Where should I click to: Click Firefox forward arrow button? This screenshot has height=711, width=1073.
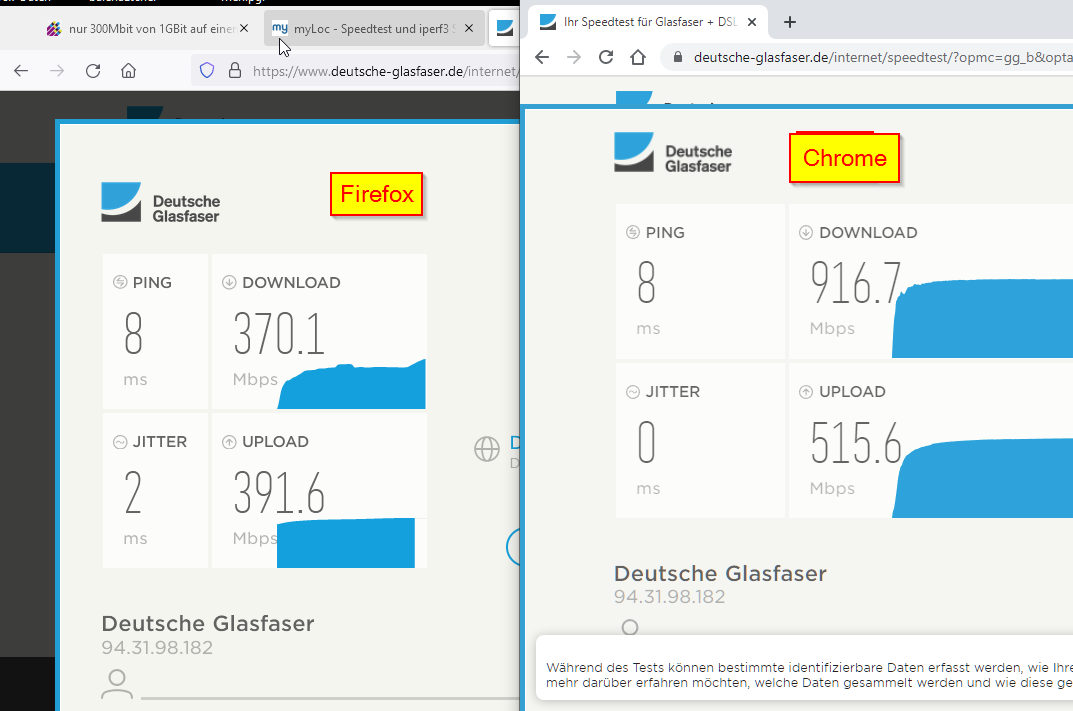tap(57, 70)
